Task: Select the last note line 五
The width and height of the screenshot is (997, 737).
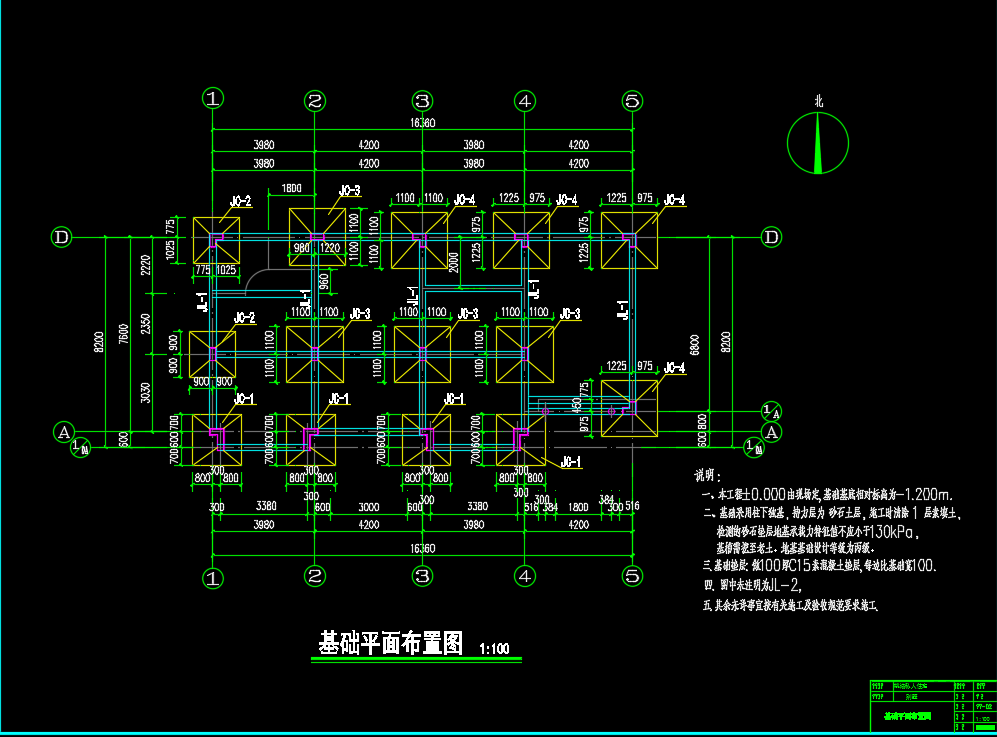Action: click(x=790, y=606)
